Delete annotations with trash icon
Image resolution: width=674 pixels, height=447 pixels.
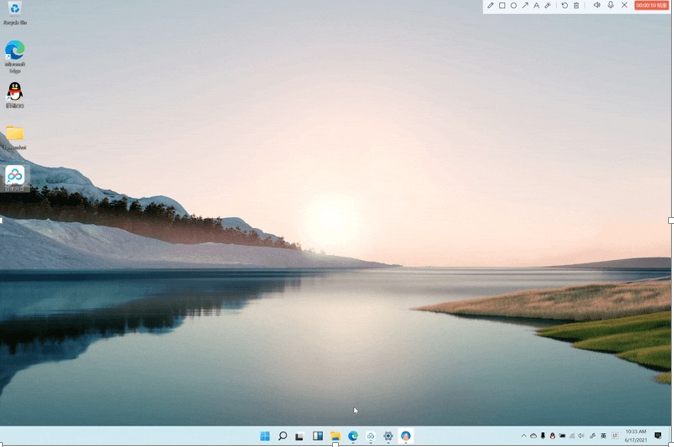tap(576, 6)
